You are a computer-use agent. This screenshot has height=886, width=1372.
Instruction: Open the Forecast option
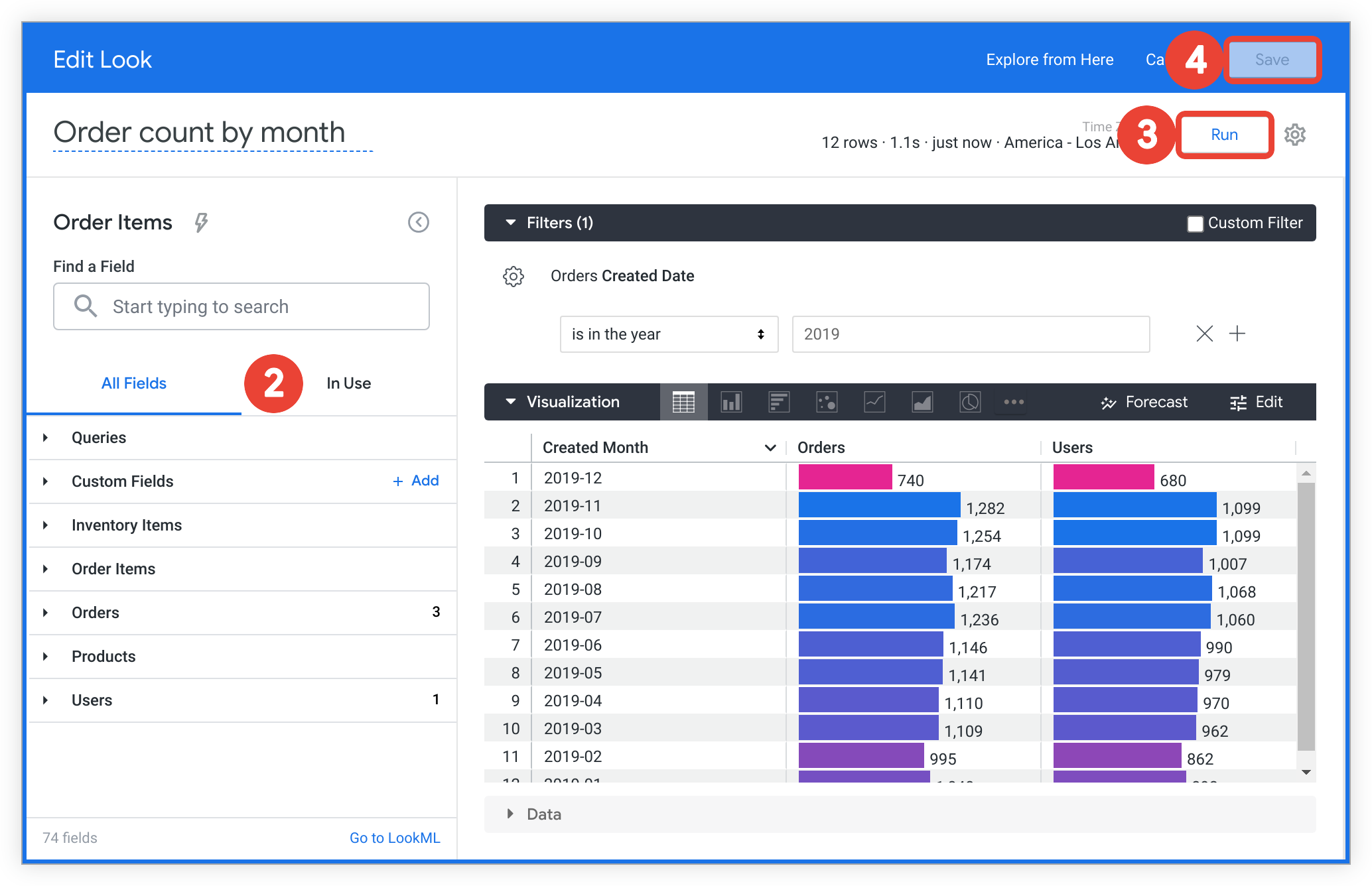pyautogui.click(x=1144, y=402)
